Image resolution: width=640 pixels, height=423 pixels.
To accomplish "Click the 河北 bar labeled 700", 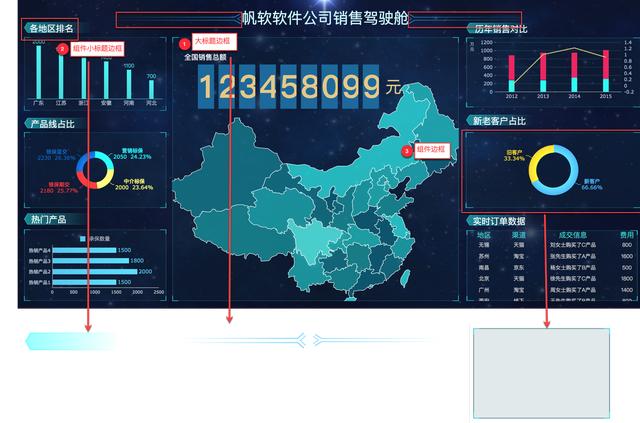I will click(151, 89).
